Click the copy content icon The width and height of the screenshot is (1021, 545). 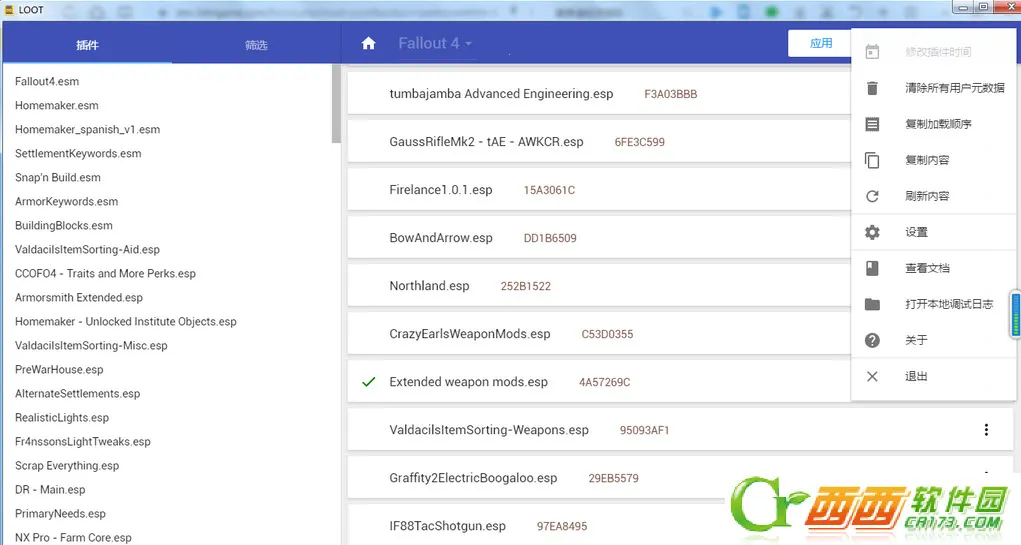click(872, 160)
